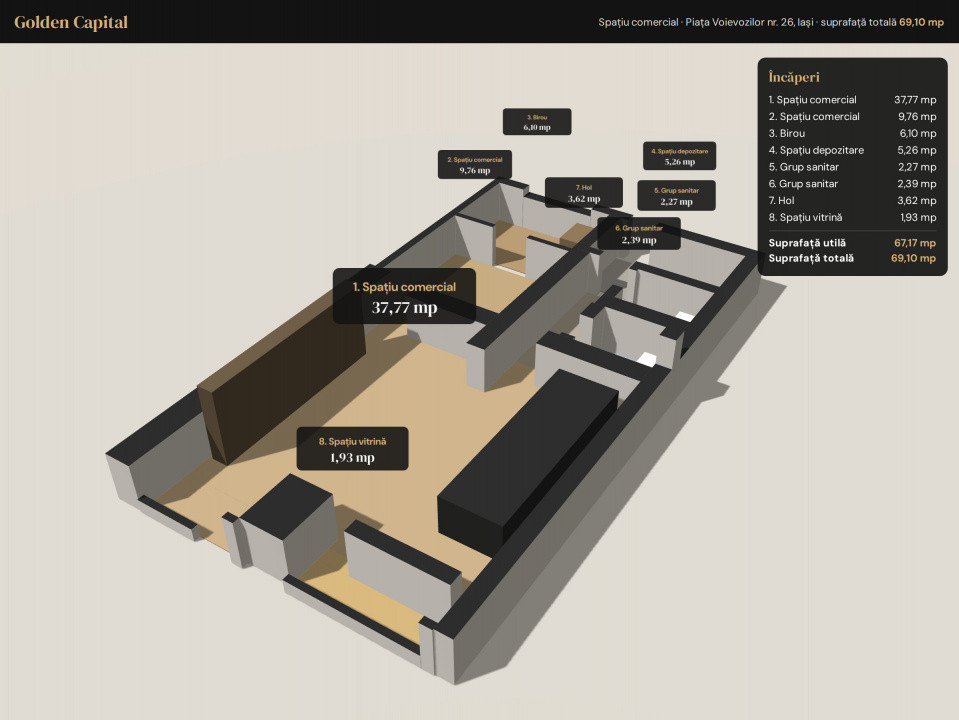
Task: Click the Încăperi panel heading
Action: point(794,77)
